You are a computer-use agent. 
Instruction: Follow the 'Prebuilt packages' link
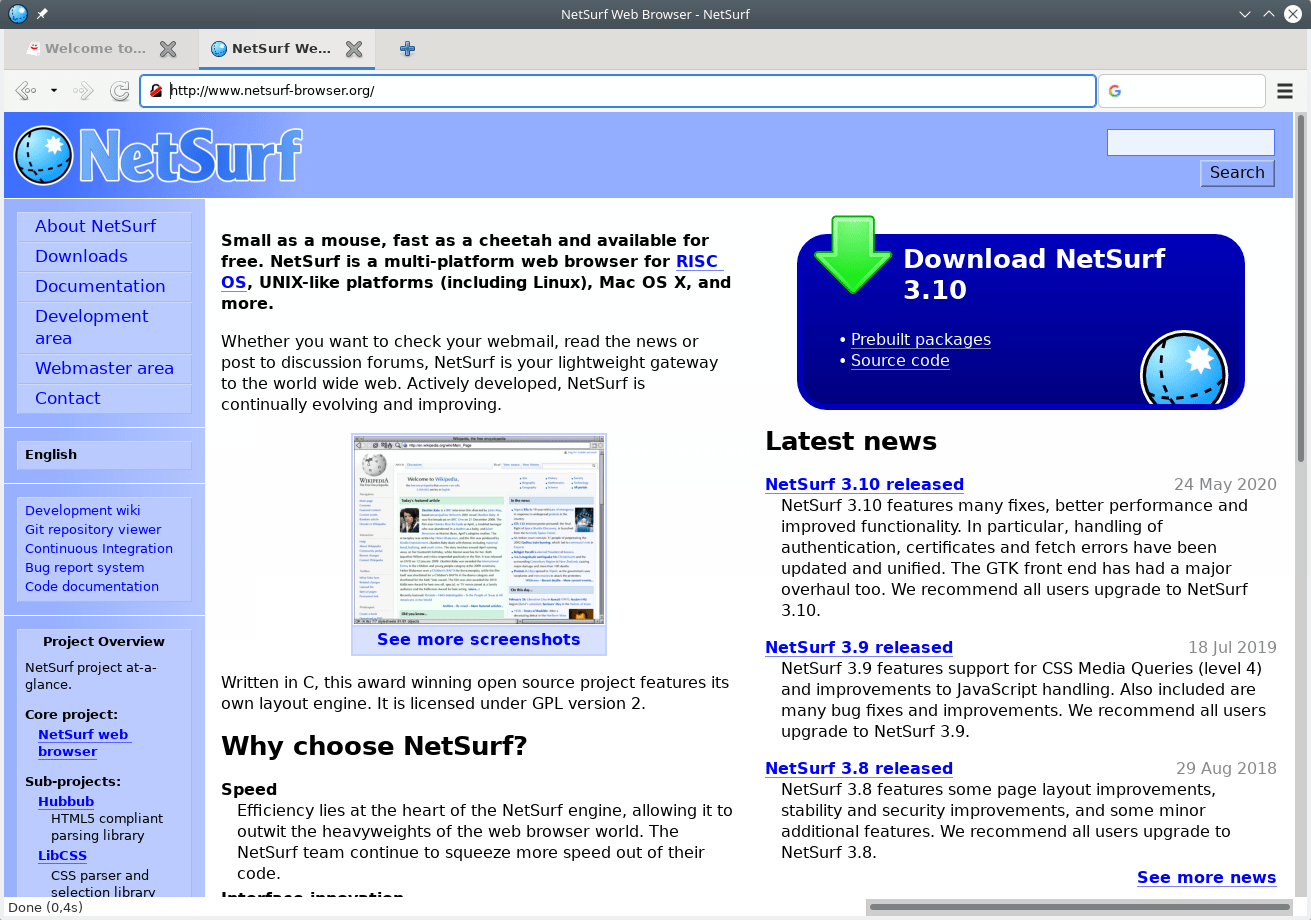[920, 339]
